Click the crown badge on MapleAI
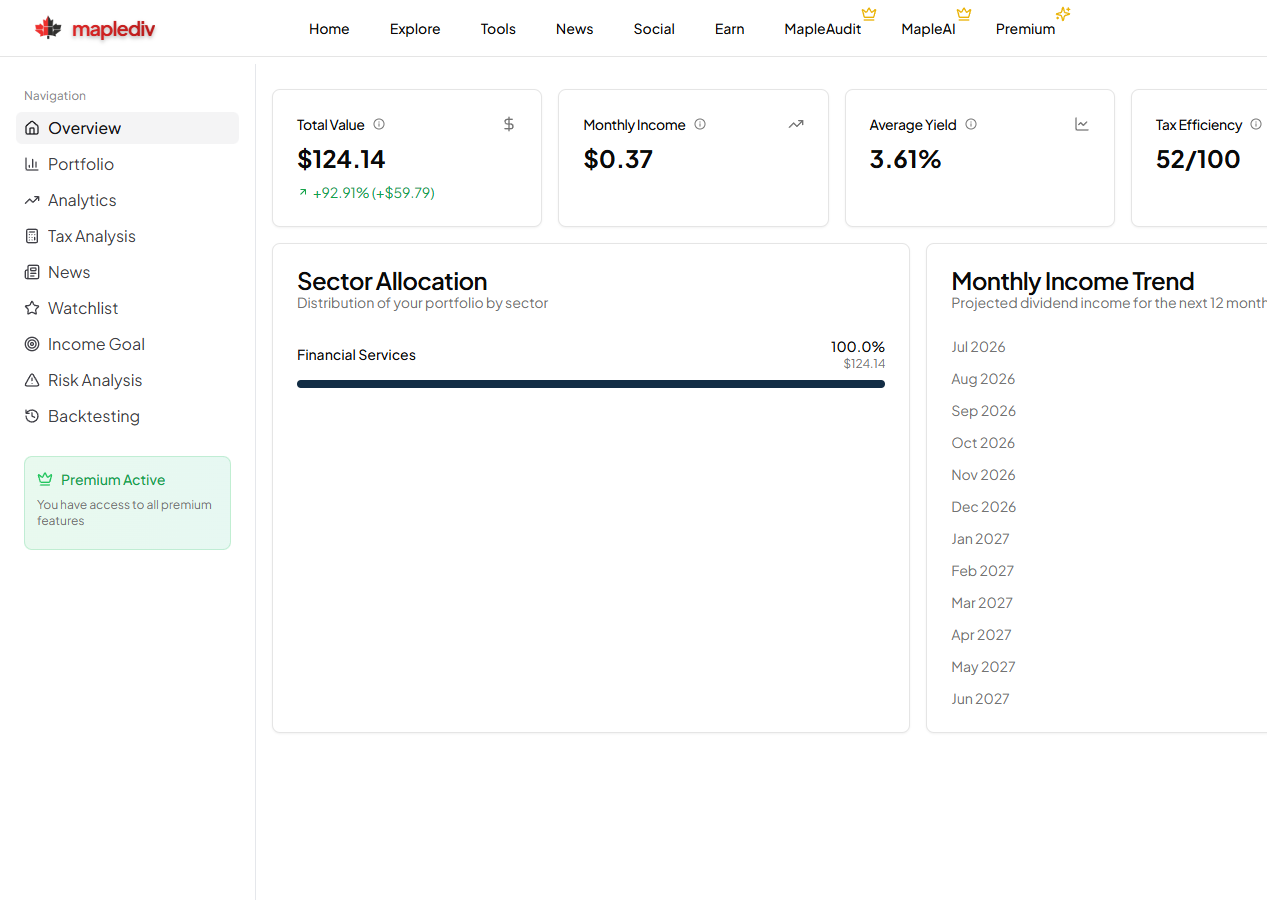The height and width of the screenshot is (906, 1267). point(964,14)
